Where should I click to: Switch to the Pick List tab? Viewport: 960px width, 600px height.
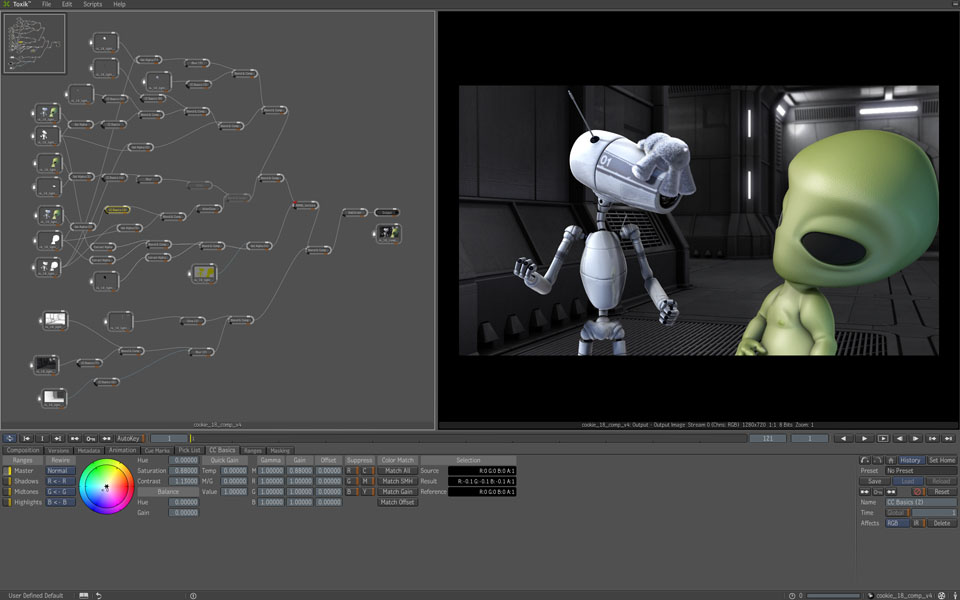(x=189, y=450)
